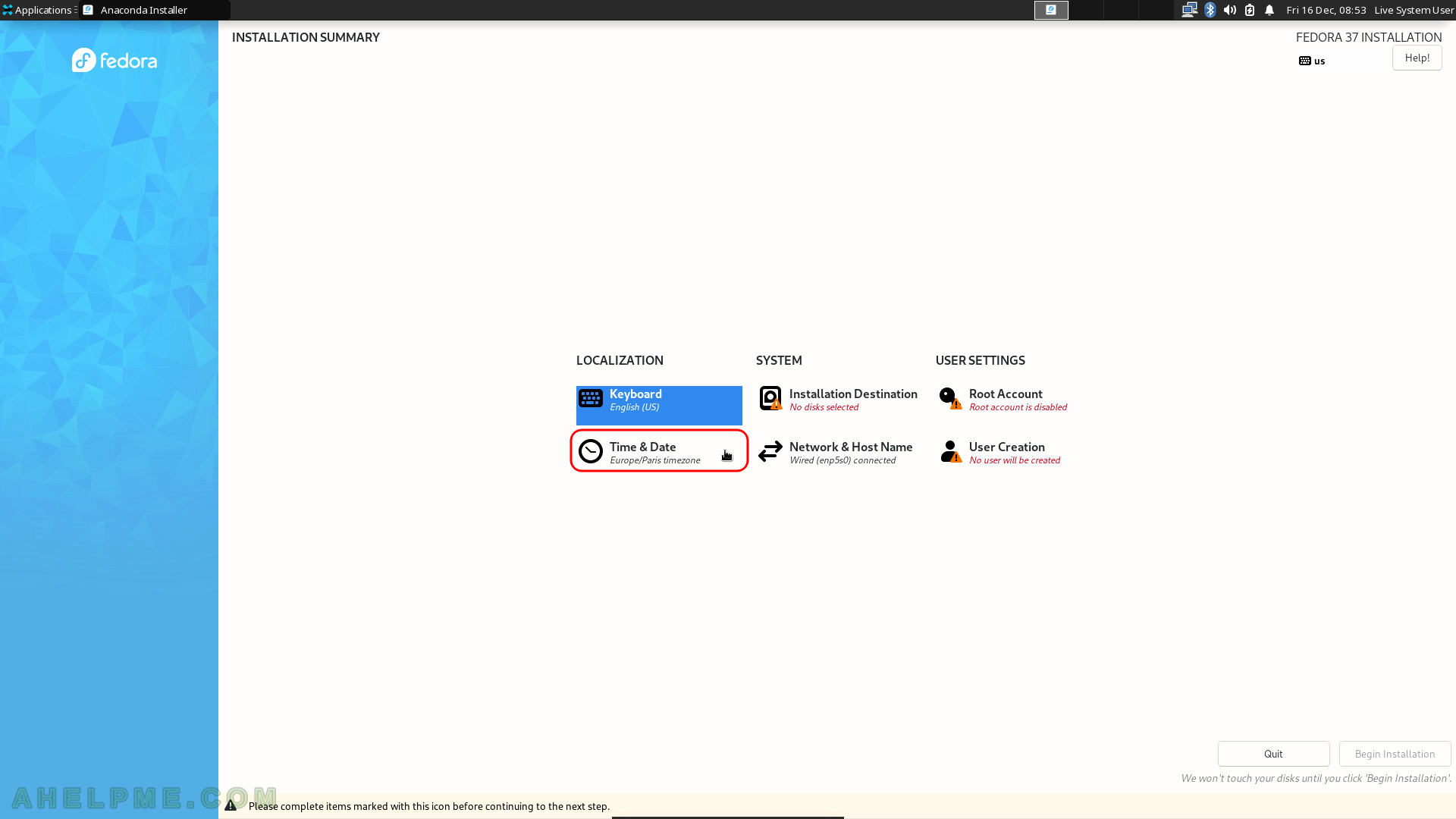Click the Installation Destination disk icon
The width and height of the screenshot is (1456, 819).
(x=770, y=398)
